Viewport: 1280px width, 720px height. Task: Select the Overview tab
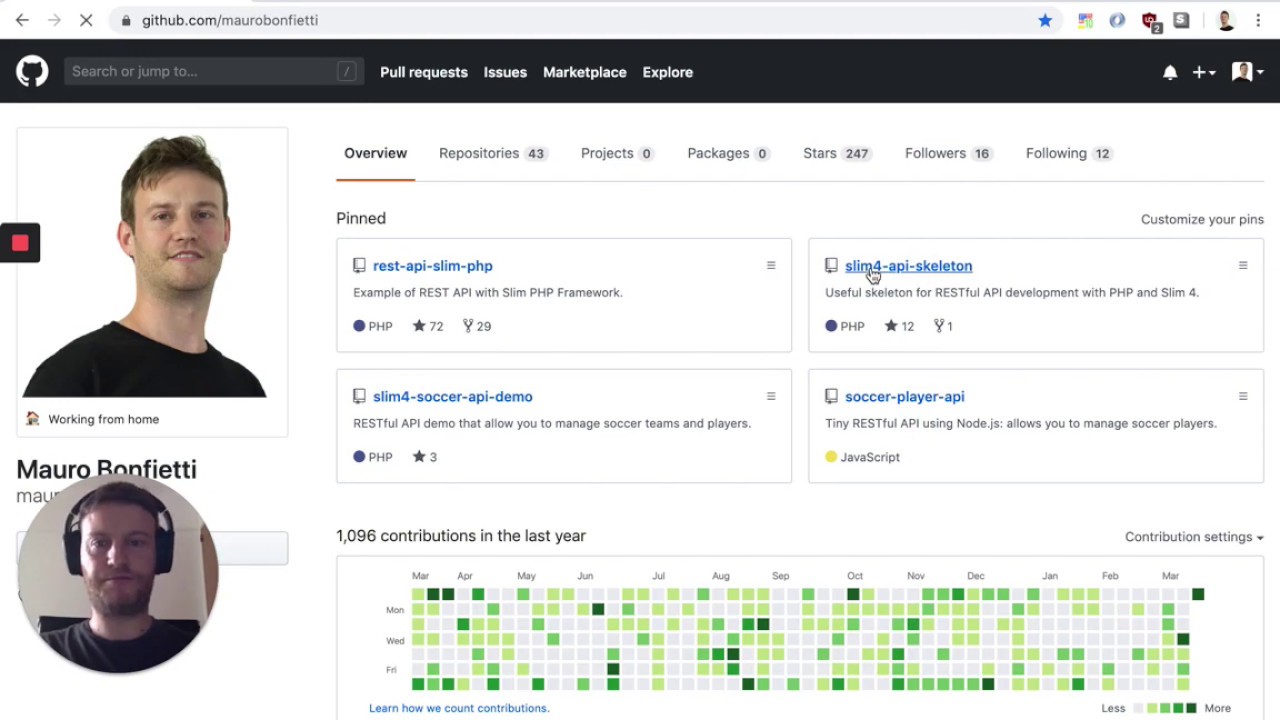click(375, 153)
